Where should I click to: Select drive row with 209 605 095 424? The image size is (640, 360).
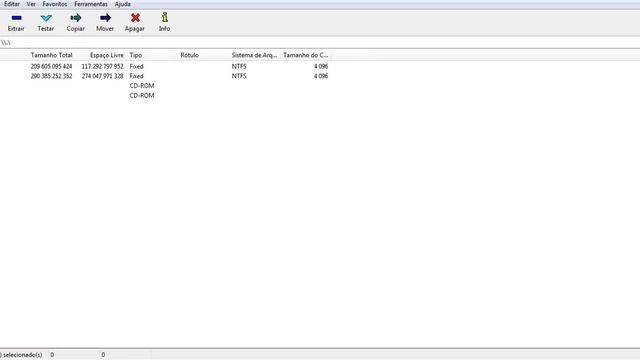(165, 66)
